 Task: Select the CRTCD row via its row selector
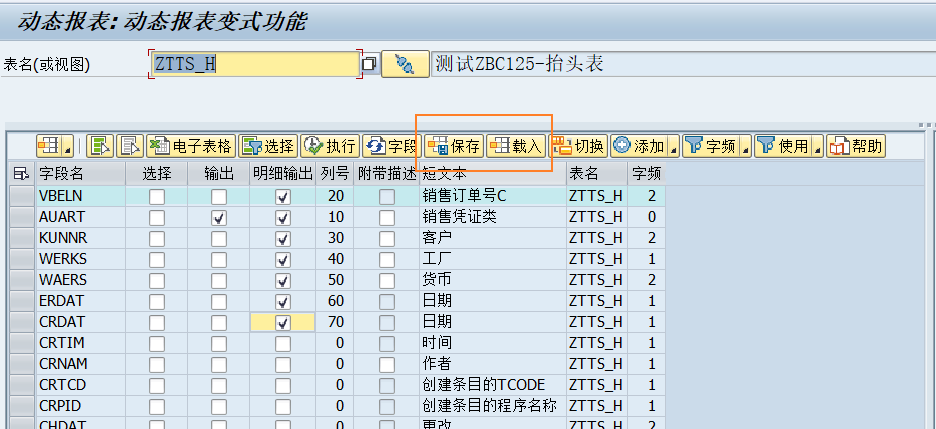22,385
